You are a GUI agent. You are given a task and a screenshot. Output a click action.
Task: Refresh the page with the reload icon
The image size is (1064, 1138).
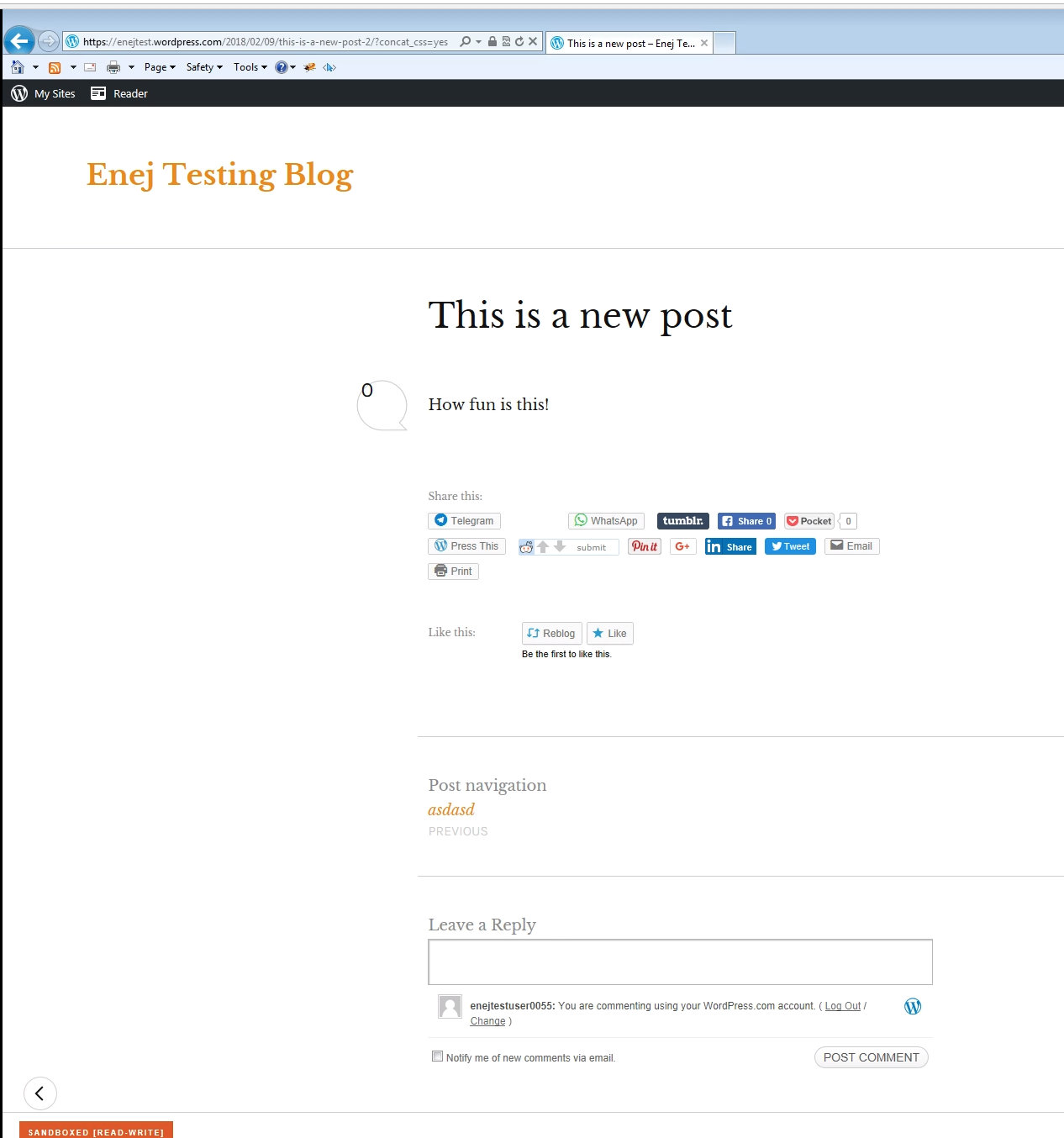point(519,41)
